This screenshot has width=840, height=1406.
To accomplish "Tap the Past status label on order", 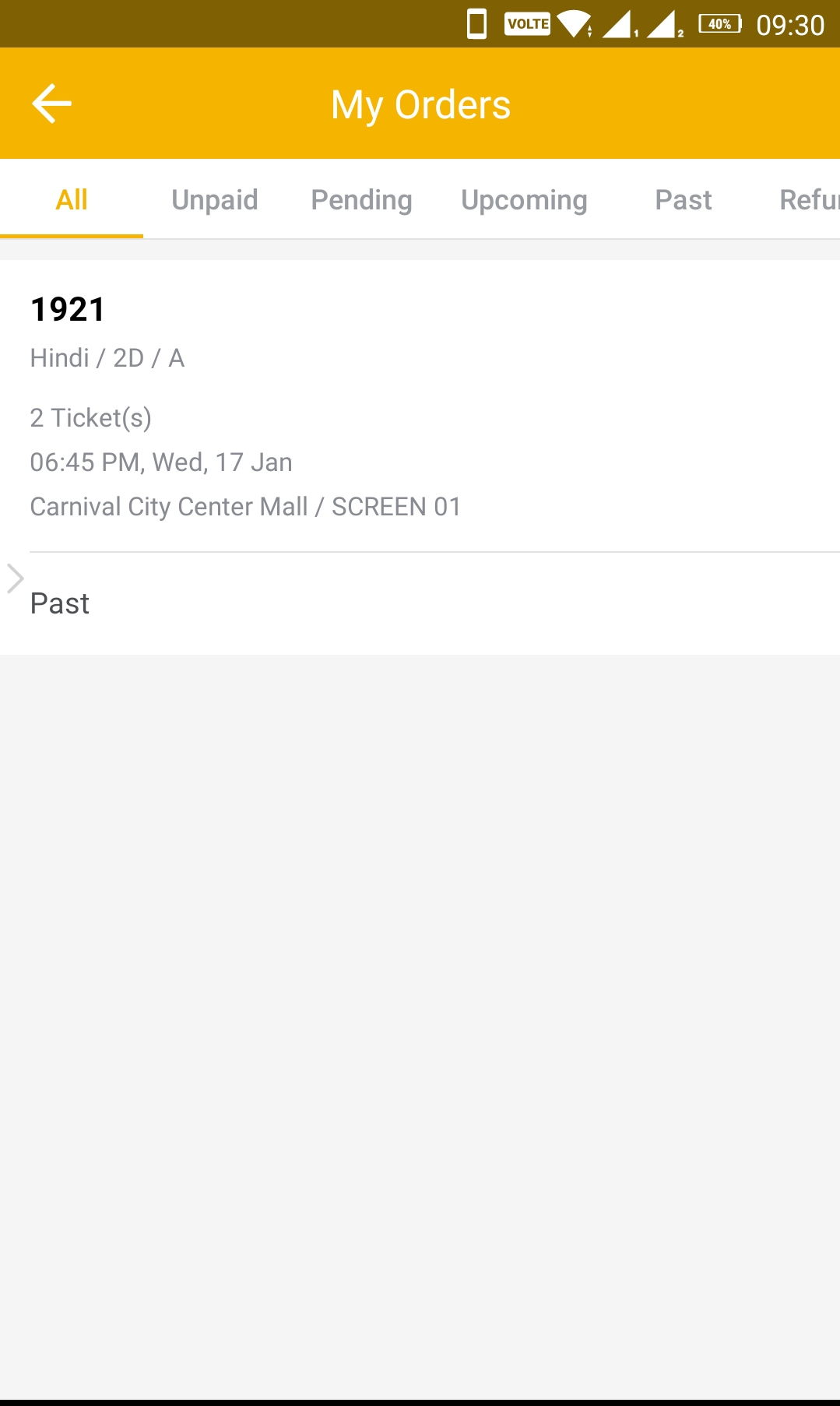I will pyautogui.click(x=60, y=603).
